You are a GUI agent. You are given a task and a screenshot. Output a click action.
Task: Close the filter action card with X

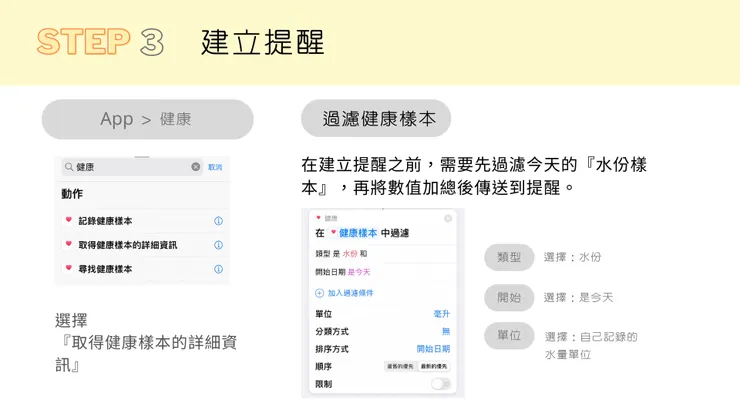[448, 218]
